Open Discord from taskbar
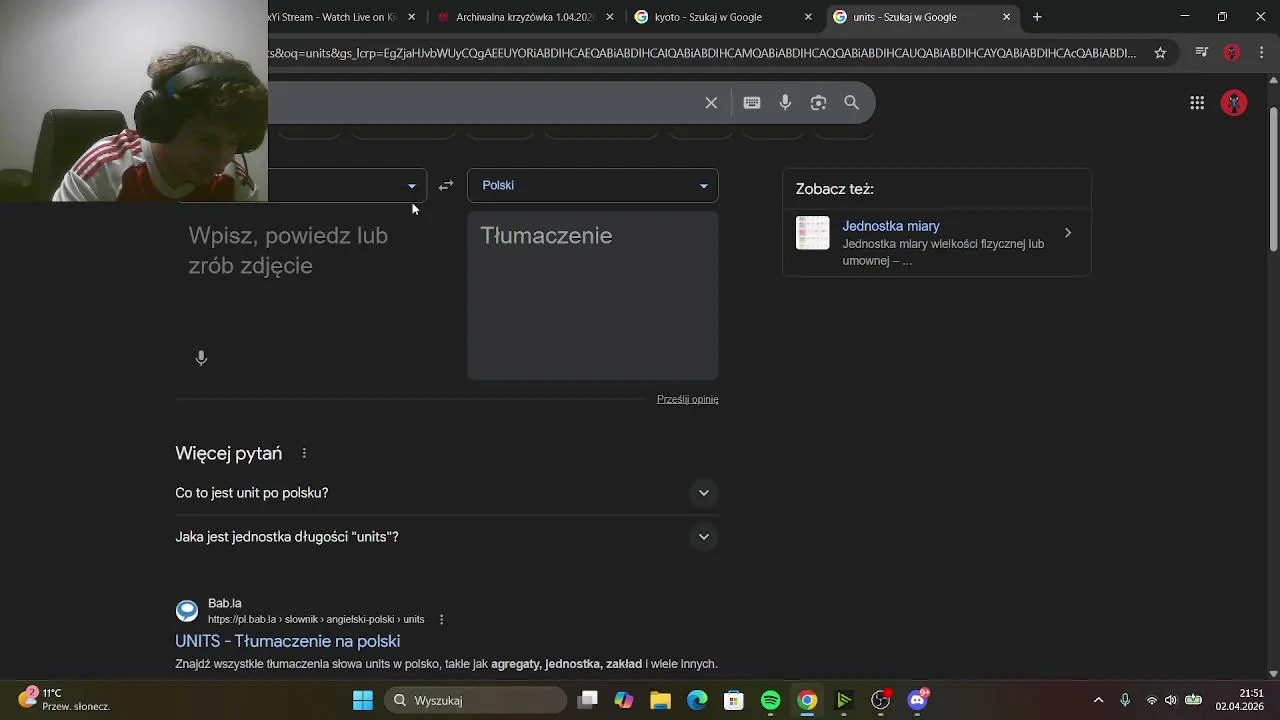The height and width of the screenshot is (720, 1280). point(917,700)
